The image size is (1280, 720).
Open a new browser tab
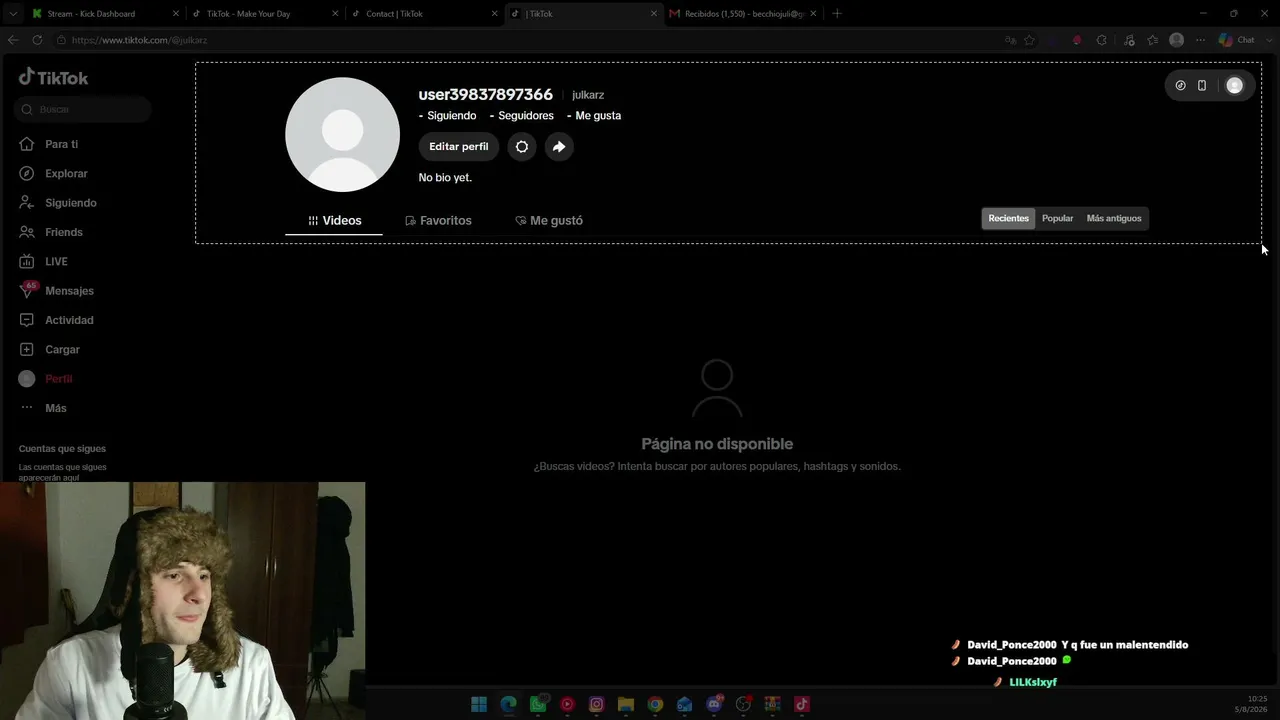click(x=837, y=14)
